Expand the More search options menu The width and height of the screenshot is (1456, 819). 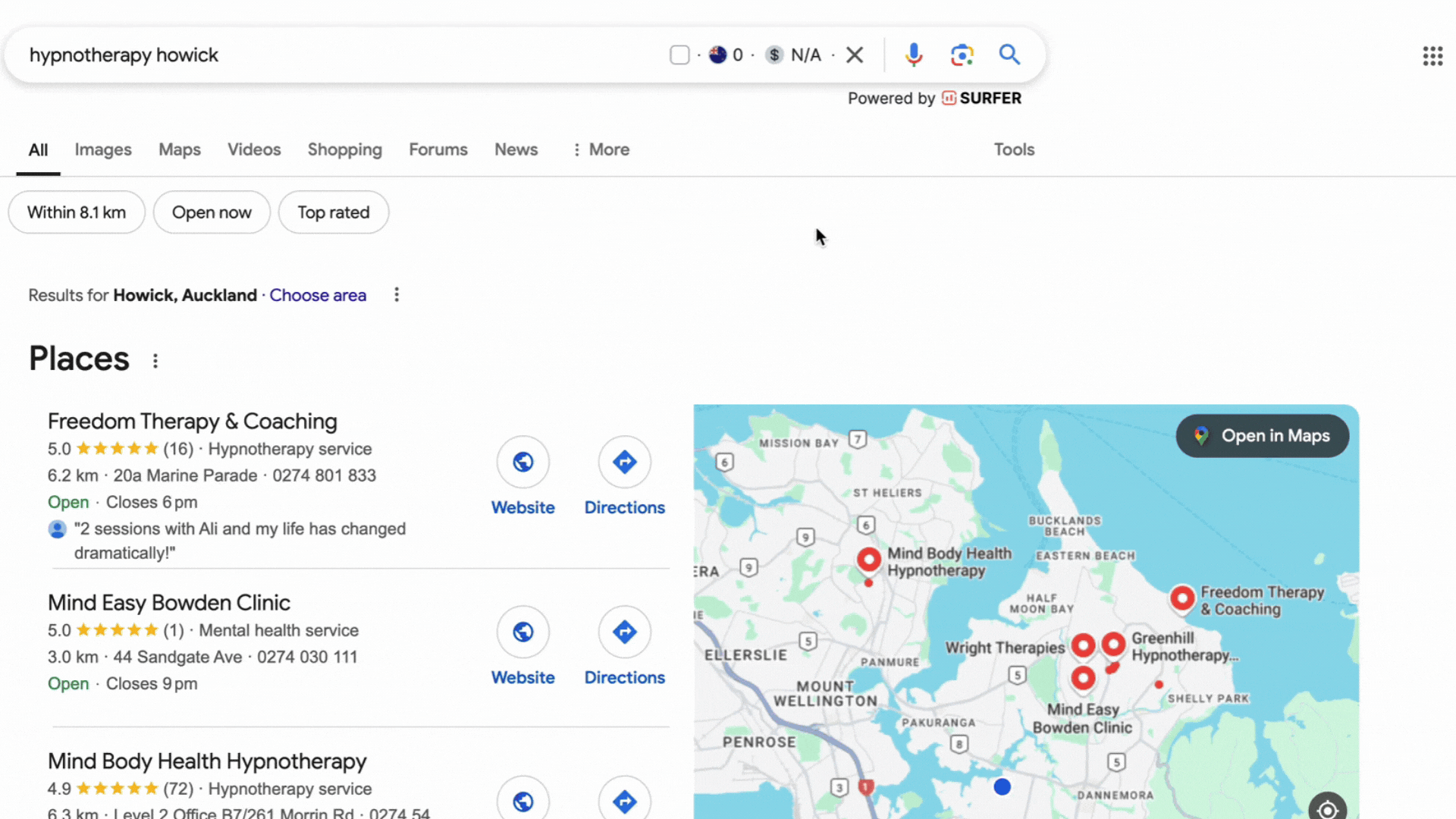point(601,149)
